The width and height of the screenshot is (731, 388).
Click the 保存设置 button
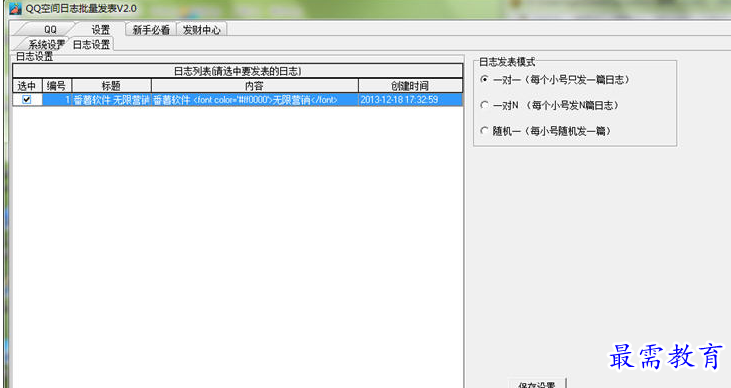click(x=537, y=383)
